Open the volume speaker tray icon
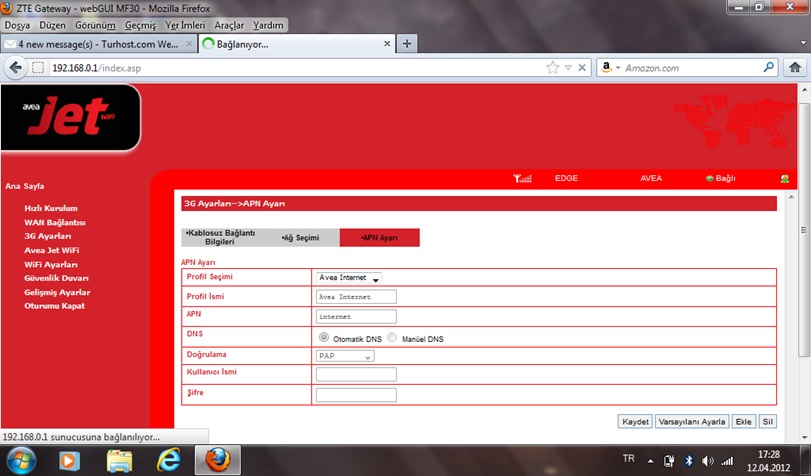Viewport: 811px width, 476px height. 707,460
